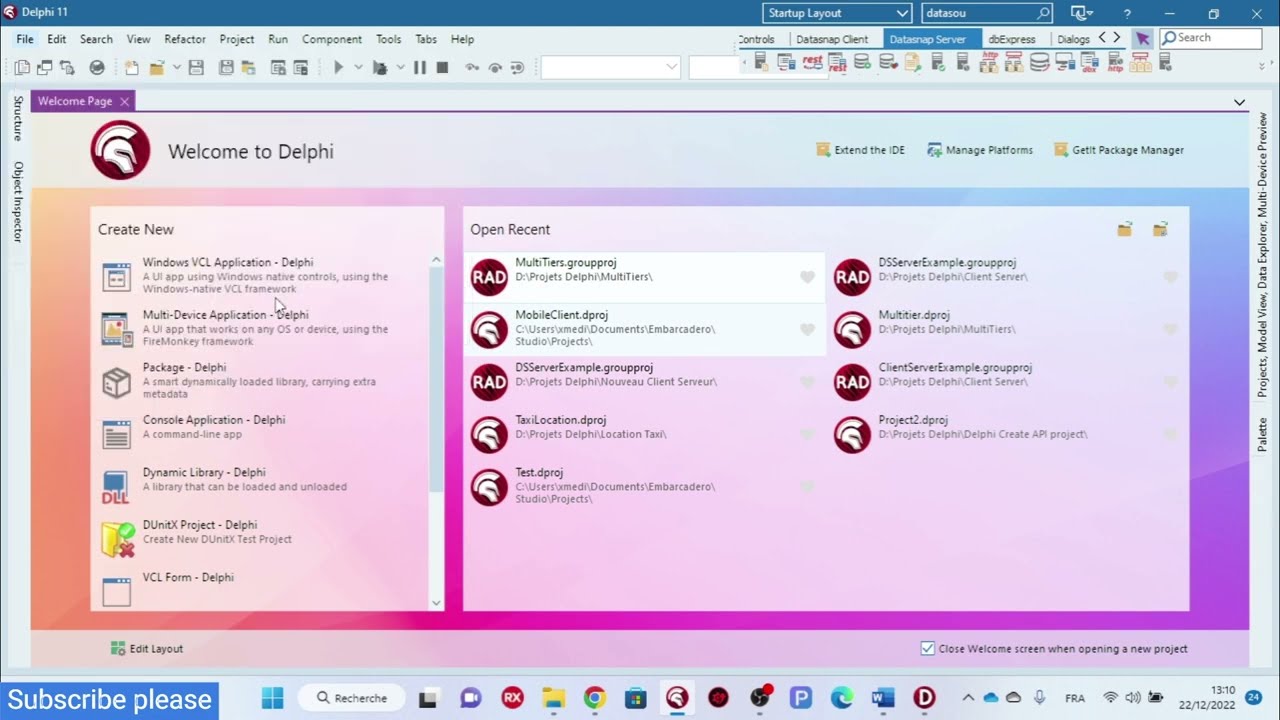Click the New items icon in the toolbar

(x=131, y=68)
